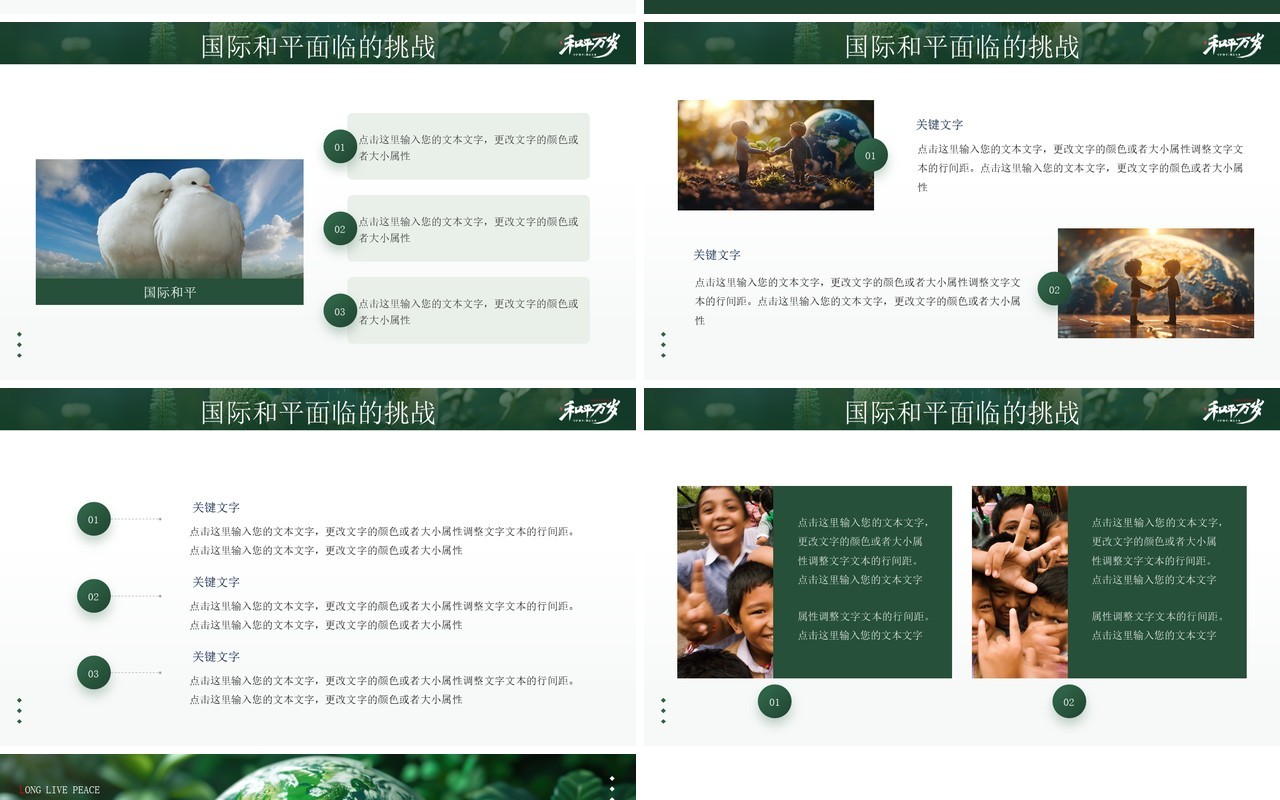Select 关键文字 heading beside list circle 02
This screenshot has height=800, width=1280.
[x=216, y=582]
